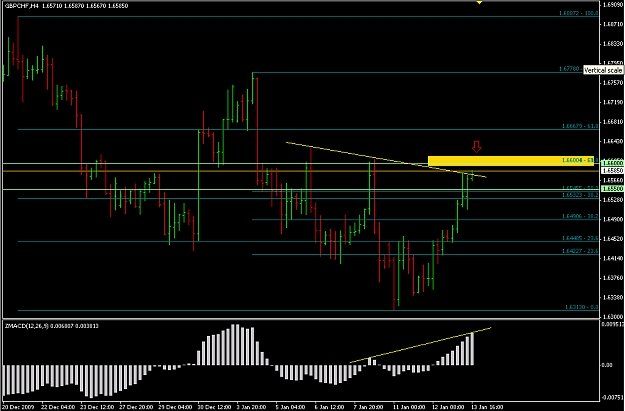This screenshot has width=625, height=411.
Task: Click the white 1.65850 current price tag
Action: pos(612,170)
